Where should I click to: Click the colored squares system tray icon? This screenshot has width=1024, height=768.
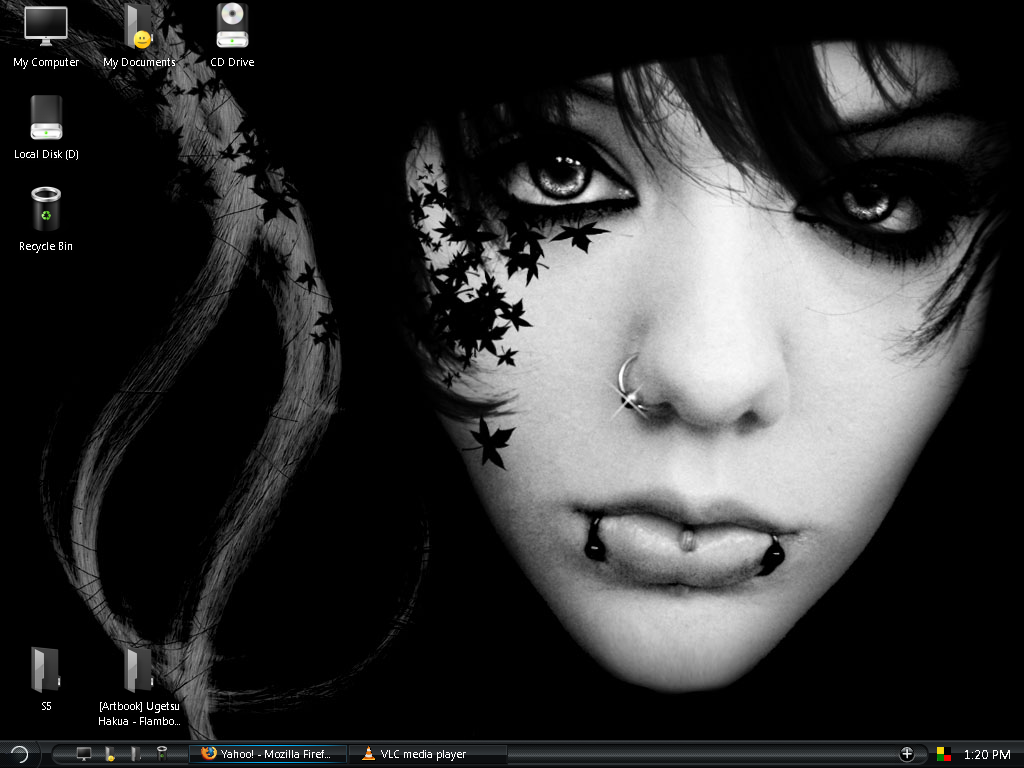pyautogui.click(x=944, y=754)
